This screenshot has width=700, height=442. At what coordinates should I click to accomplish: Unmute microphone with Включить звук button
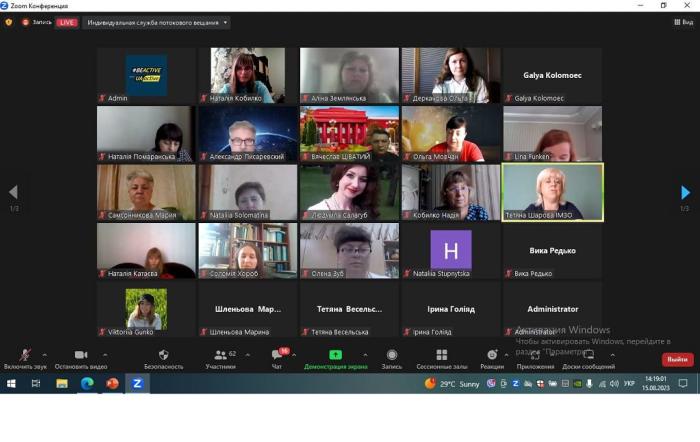point(24,357)
